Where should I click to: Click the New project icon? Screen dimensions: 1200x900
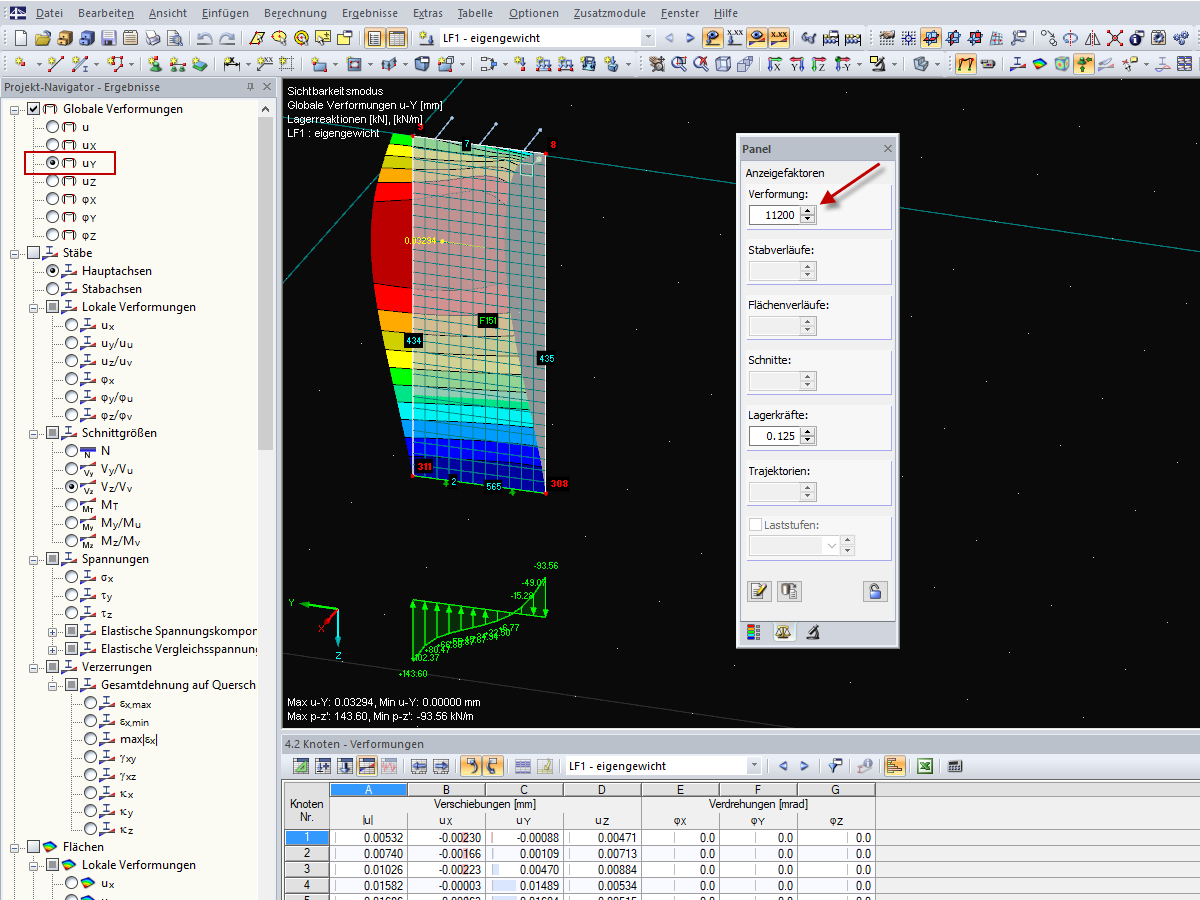pos(20,37)
